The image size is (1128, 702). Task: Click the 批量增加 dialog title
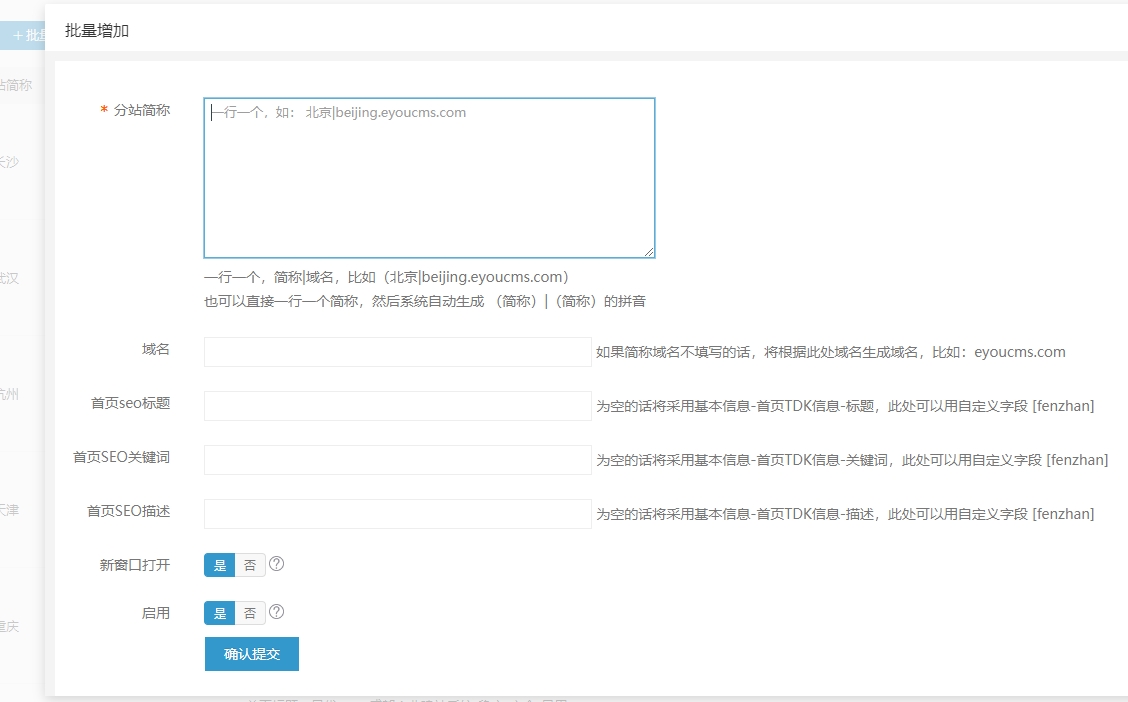(x=97, y=31)
